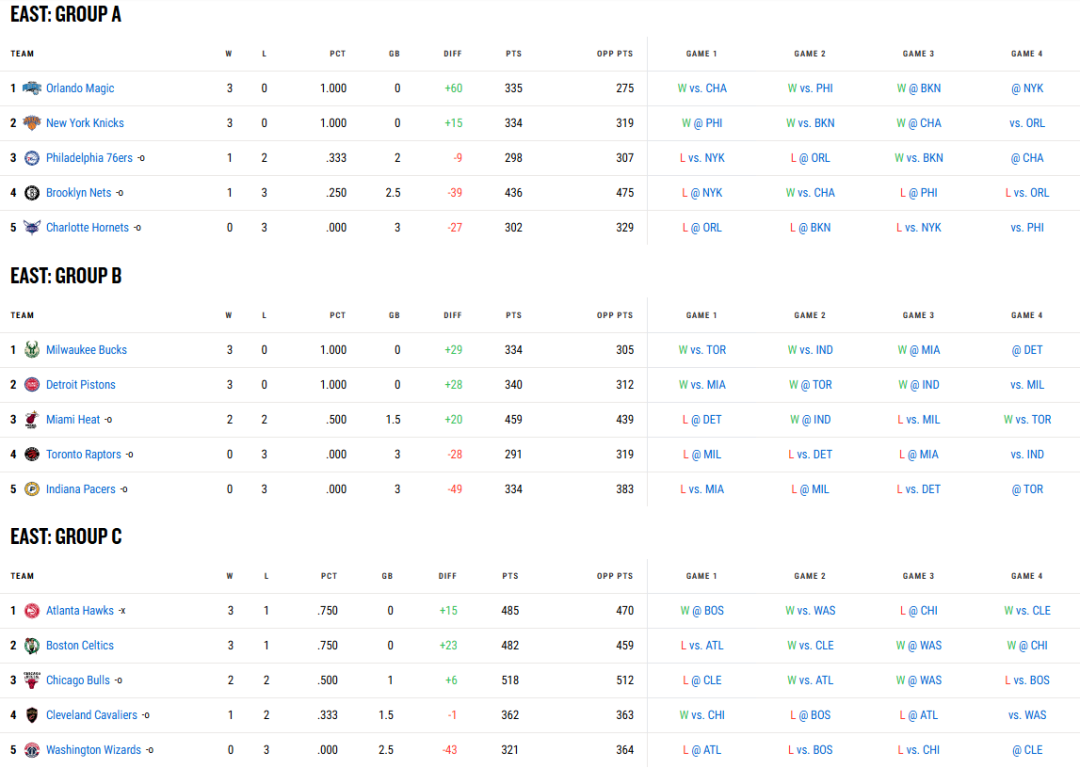Click the Charlotte Hornets logo
Screen dimensions: 1080x768
coord(32,228)
